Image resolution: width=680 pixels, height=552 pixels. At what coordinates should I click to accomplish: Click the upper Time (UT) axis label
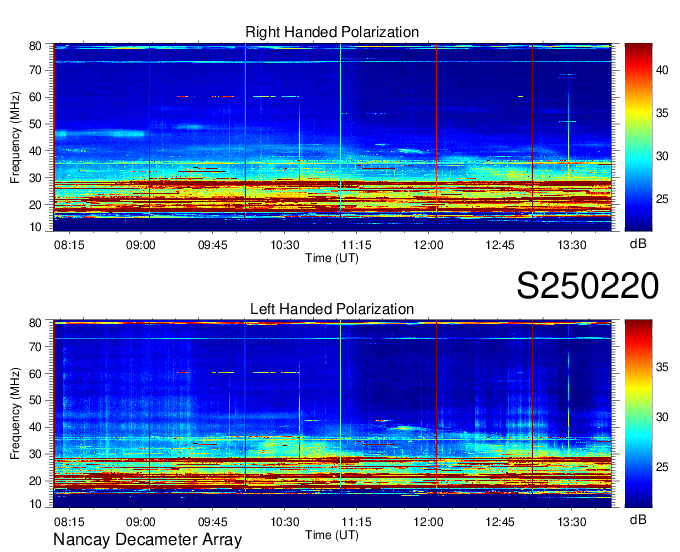click(332, 258)
